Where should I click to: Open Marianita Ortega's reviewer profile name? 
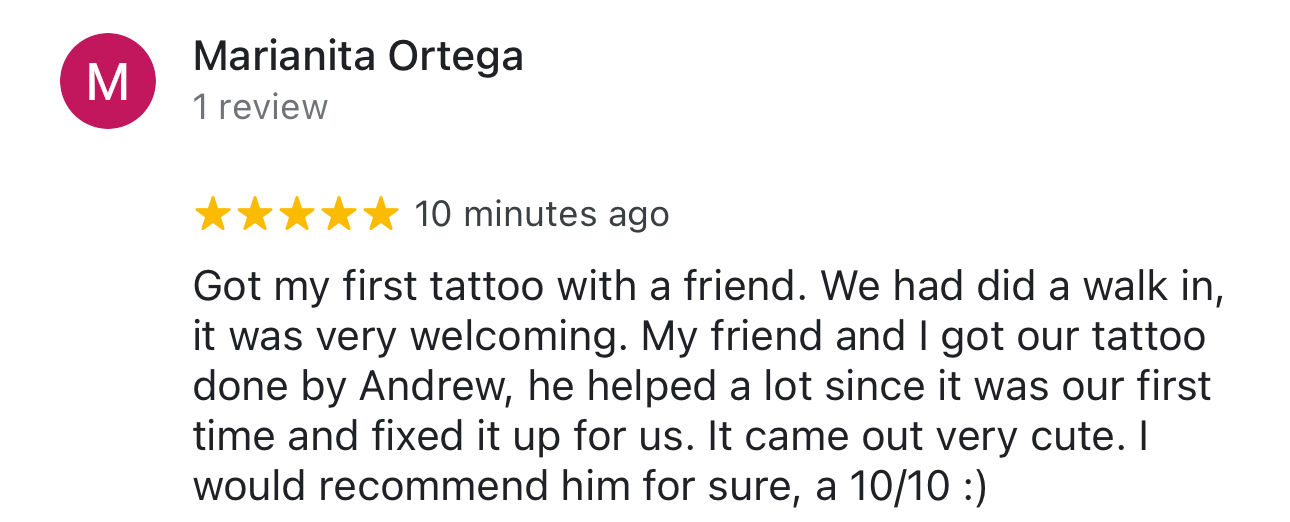(x=358, y=57)
